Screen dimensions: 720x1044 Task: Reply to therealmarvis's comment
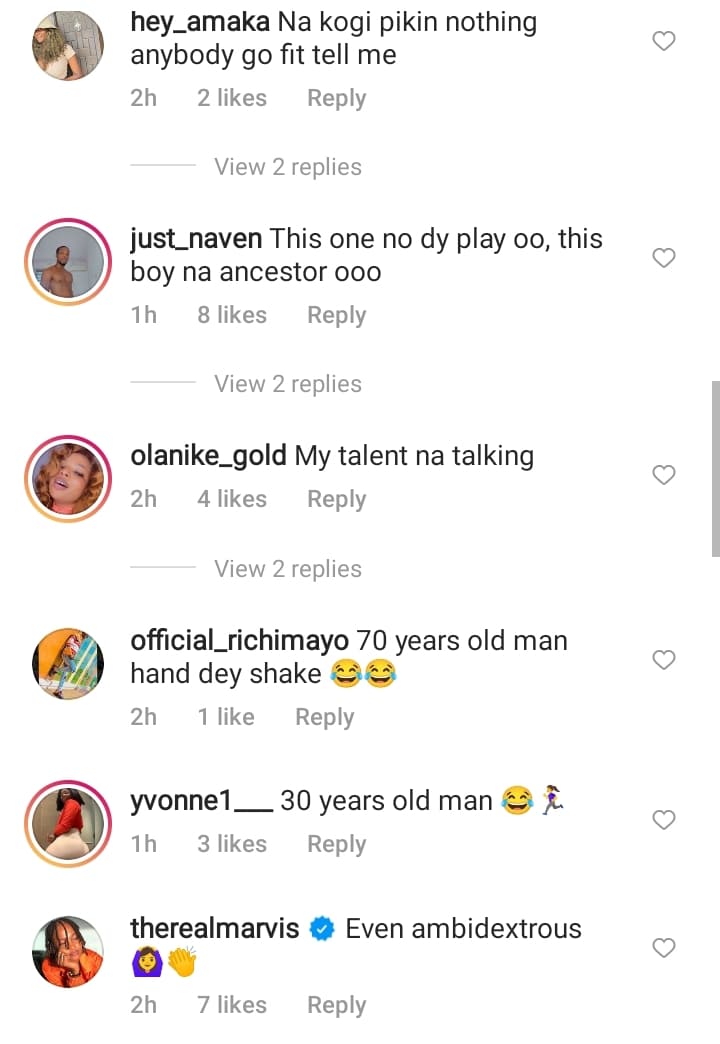tap(336, 1005)
